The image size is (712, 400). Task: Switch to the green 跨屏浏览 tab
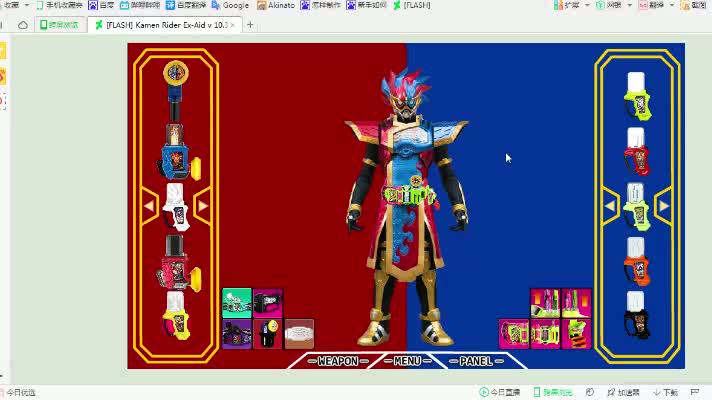coord(59,25)
